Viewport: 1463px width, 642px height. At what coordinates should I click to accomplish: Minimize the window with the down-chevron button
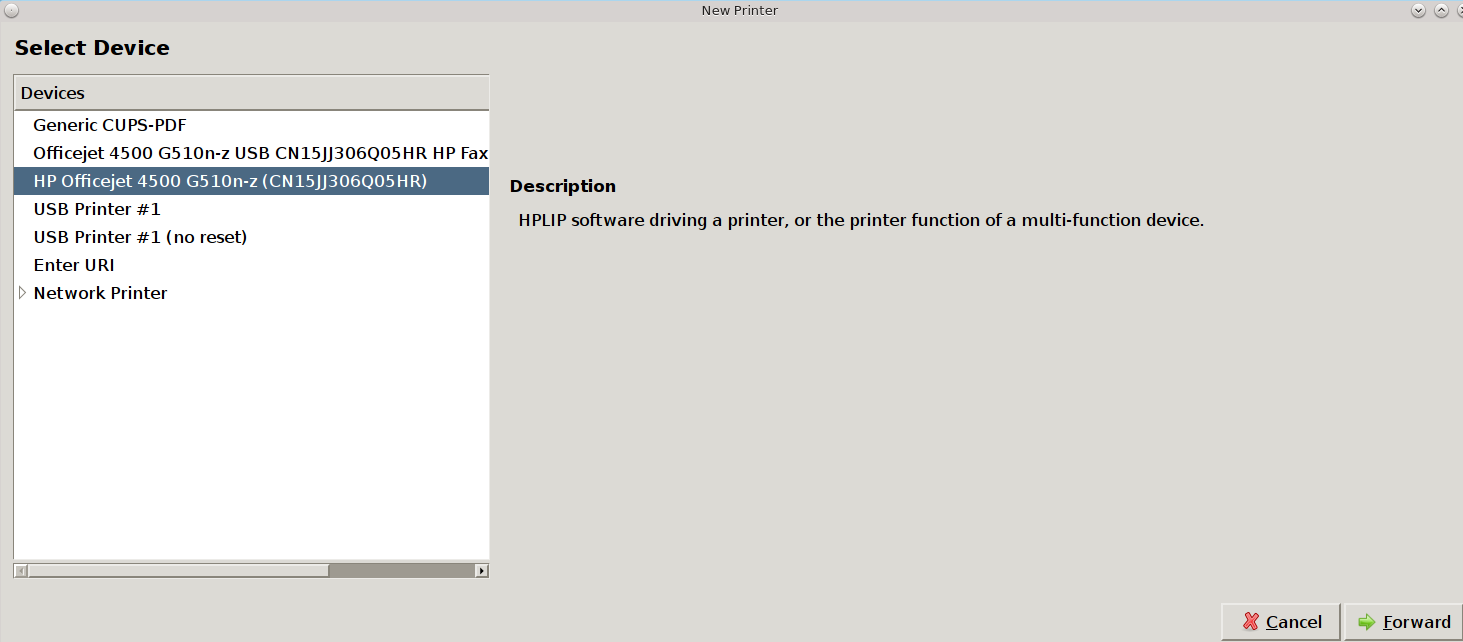coord(1418,10)
